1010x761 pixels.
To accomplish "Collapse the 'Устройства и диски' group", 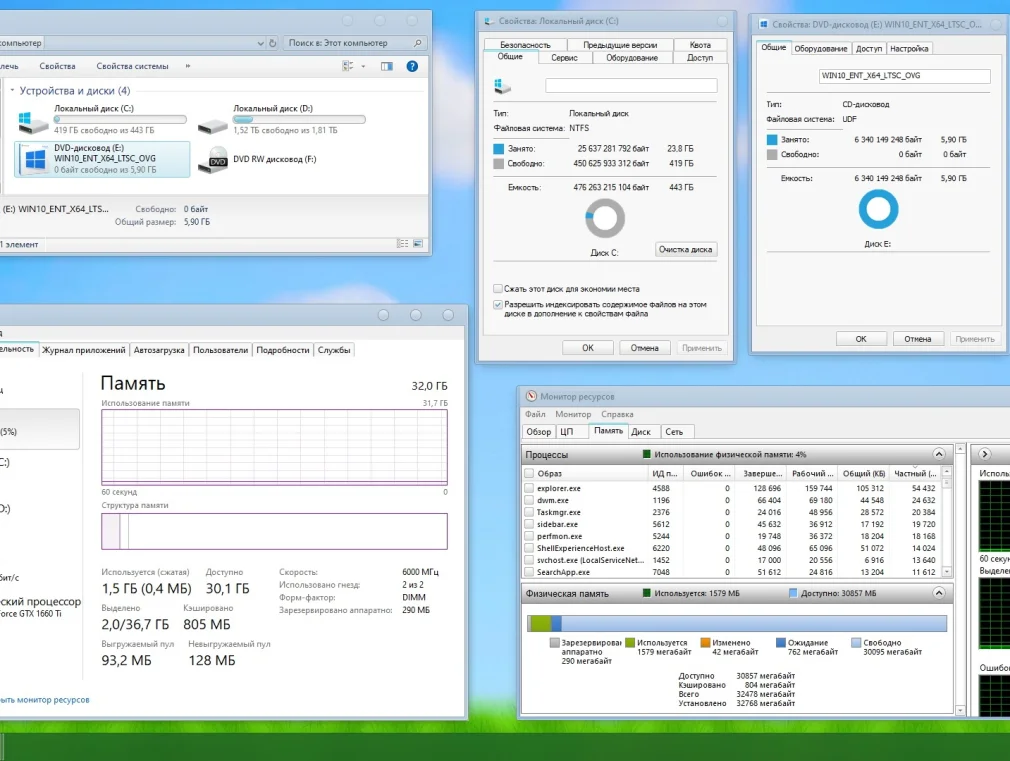I will coord(11,91).
